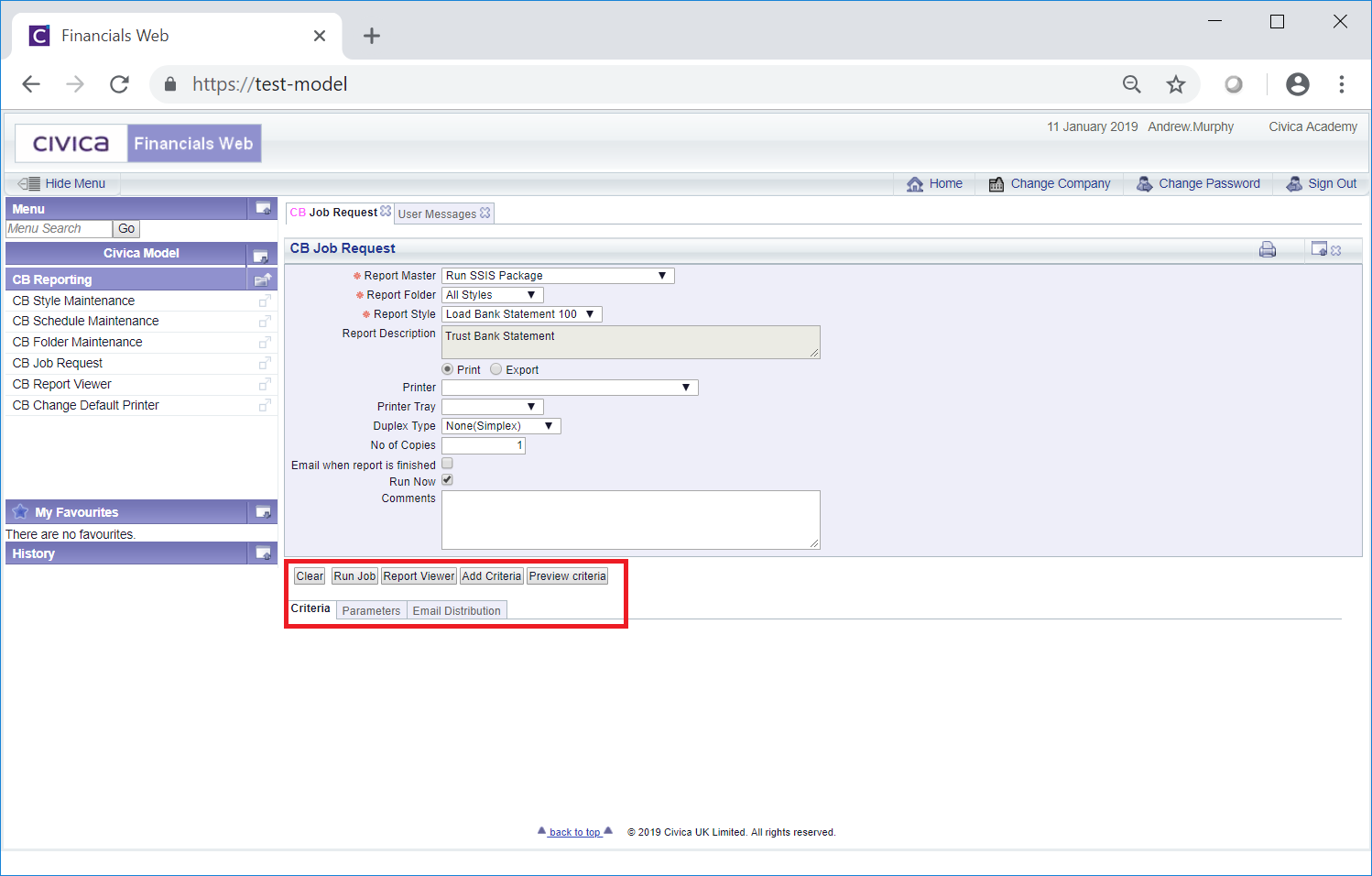Switch to the Email Distribution tab
This screenshot has height=876, width=1372.
(x=456, y=611)
